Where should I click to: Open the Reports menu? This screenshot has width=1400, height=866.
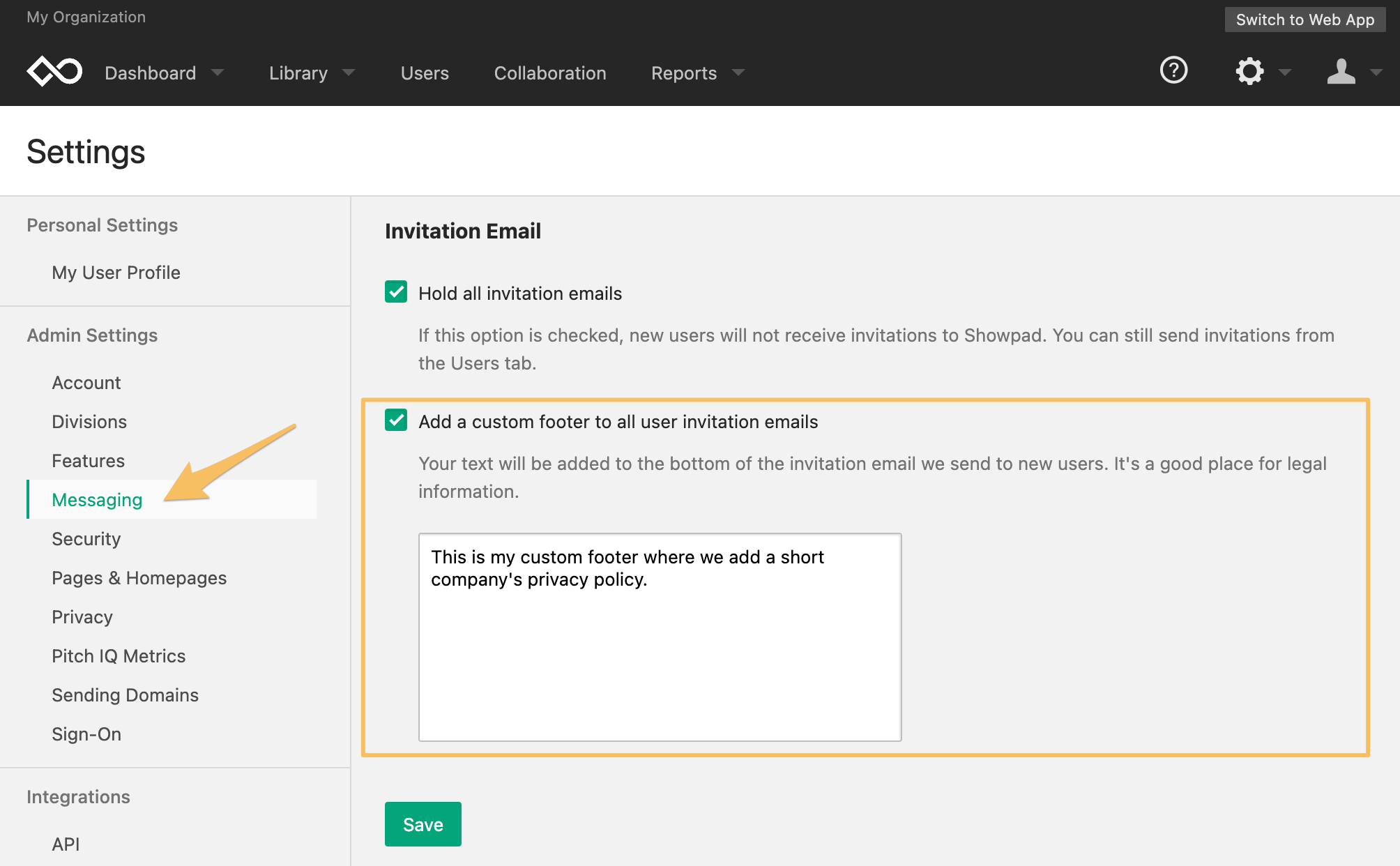tap(684, 73)
